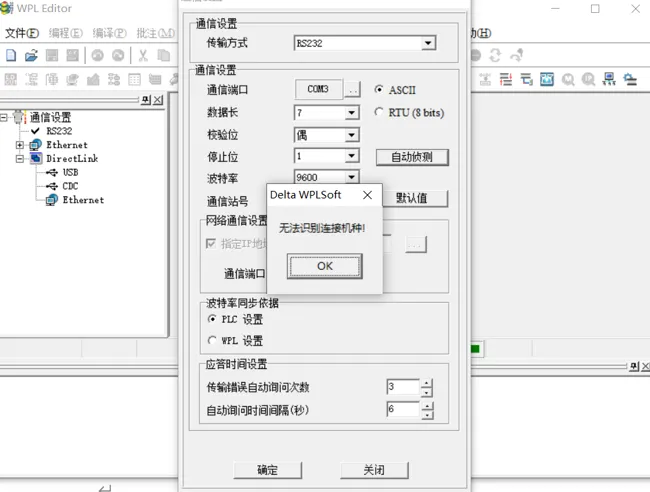Screen dimensions: 650x492
Task: Click the Cut scissors icon in toolbar
Action: [x=143, y=55]
